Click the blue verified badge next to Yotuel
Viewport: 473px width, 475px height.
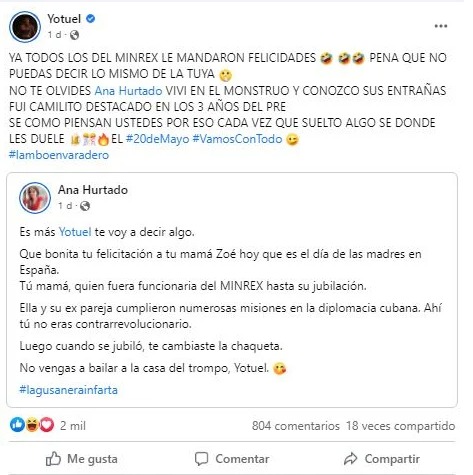pyautogui.click(x=91, y=19)
